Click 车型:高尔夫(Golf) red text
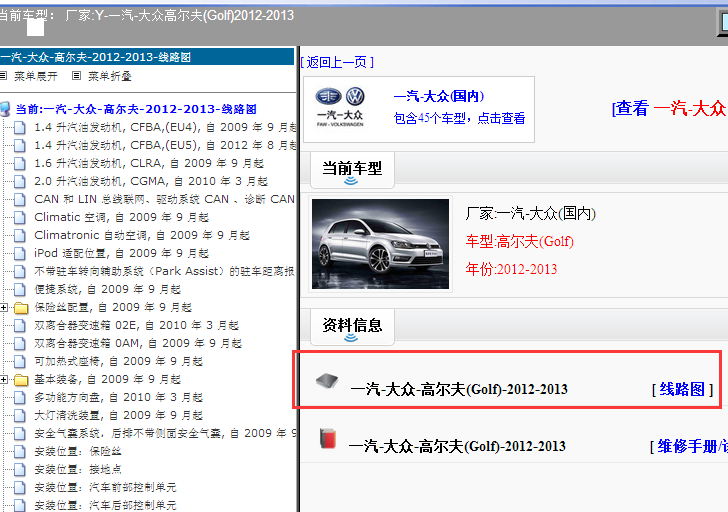Viewport: 728px width, 512px height. (520, 242)
